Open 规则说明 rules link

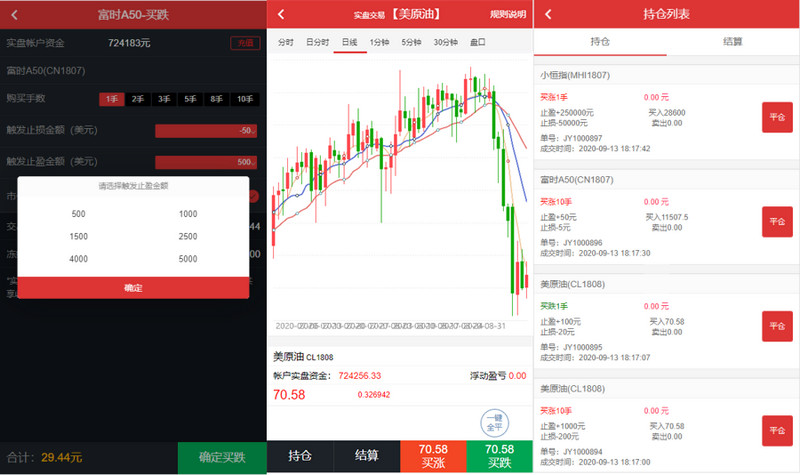[x=508, y=14]
